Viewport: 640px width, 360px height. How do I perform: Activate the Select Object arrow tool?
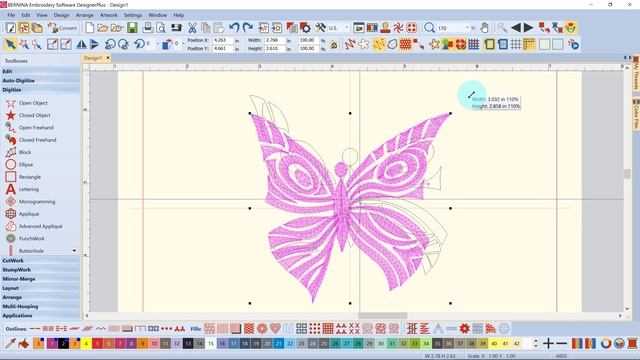pyautogui.click(x=10, y=44)
